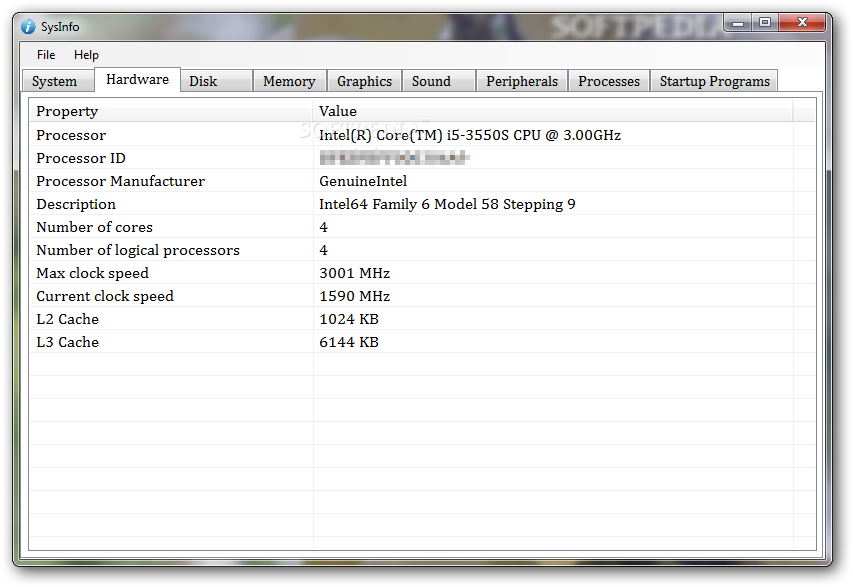Click the 6144 KB value
The width and height of the screenshot is (853, 587).
click(x=349, y=342)
